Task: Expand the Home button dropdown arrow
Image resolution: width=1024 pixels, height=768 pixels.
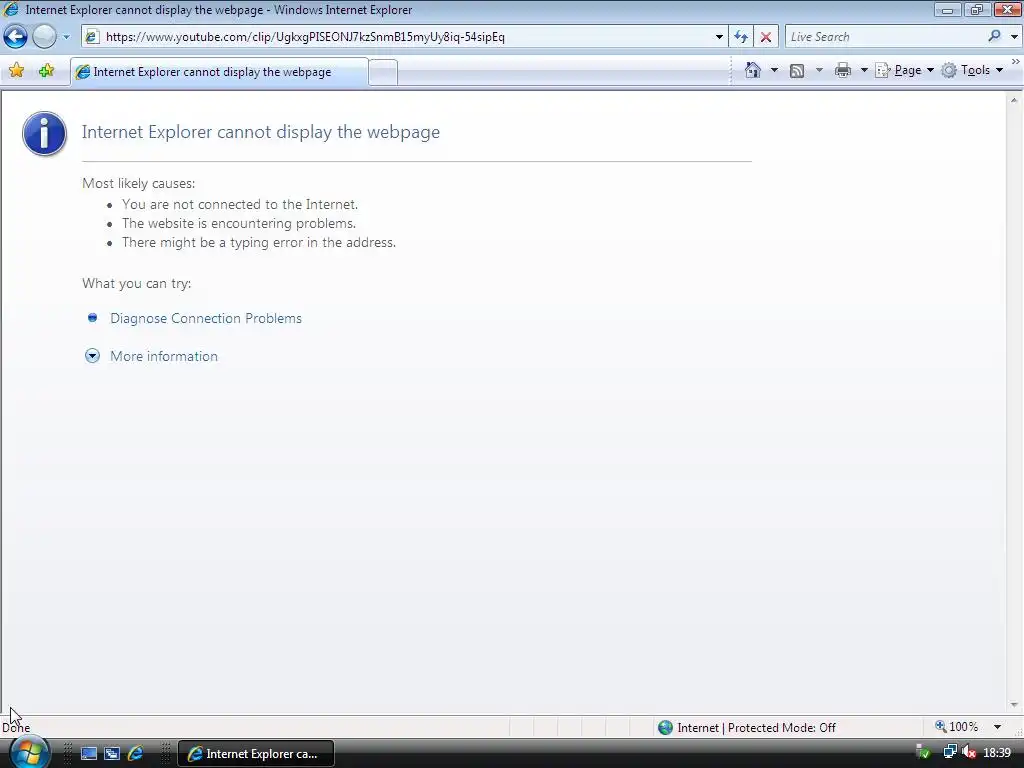Action: coord(774,70)
